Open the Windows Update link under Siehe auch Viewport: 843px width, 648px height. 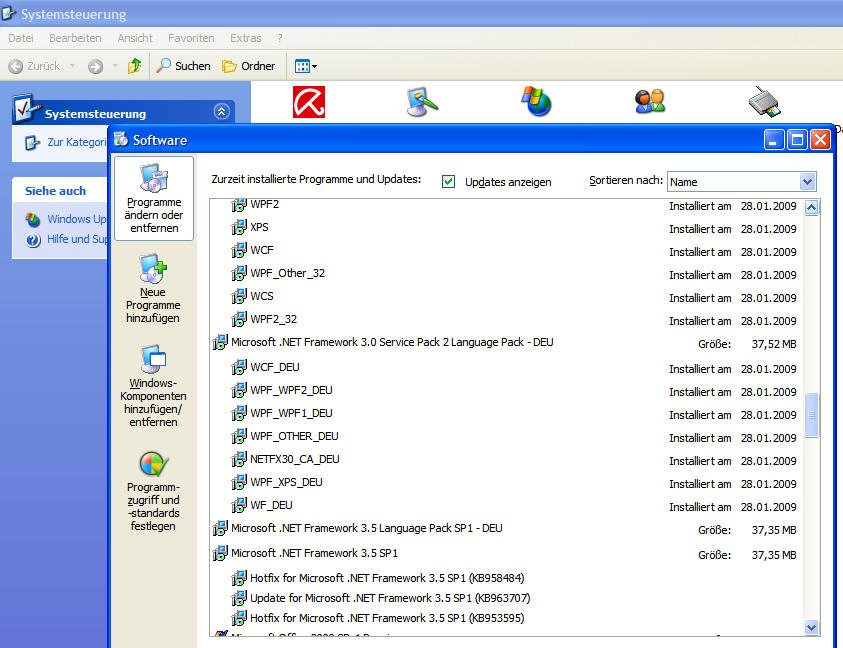click(x=77, y=219)
